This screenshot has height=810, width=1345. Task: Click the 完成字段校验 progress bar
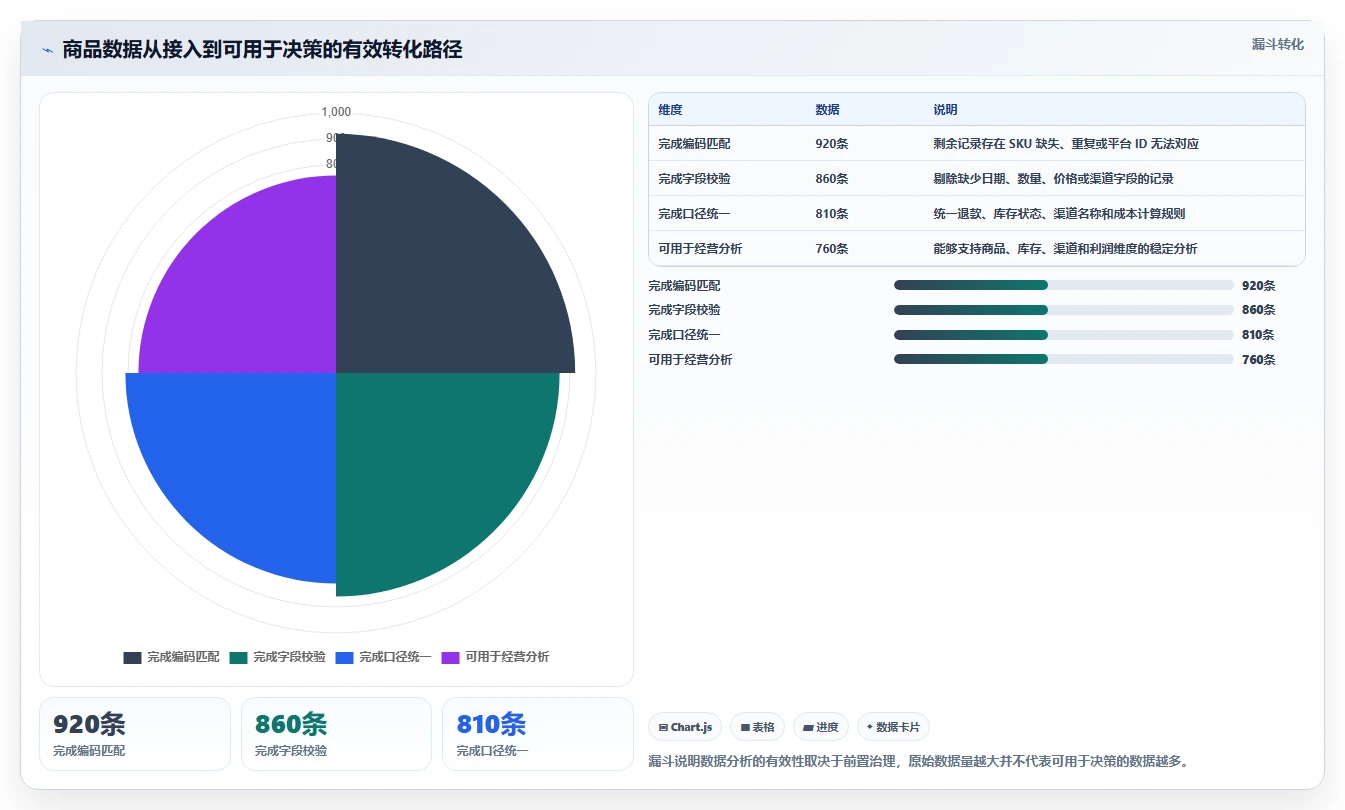pyautogui.click(x=1064, y=310)
